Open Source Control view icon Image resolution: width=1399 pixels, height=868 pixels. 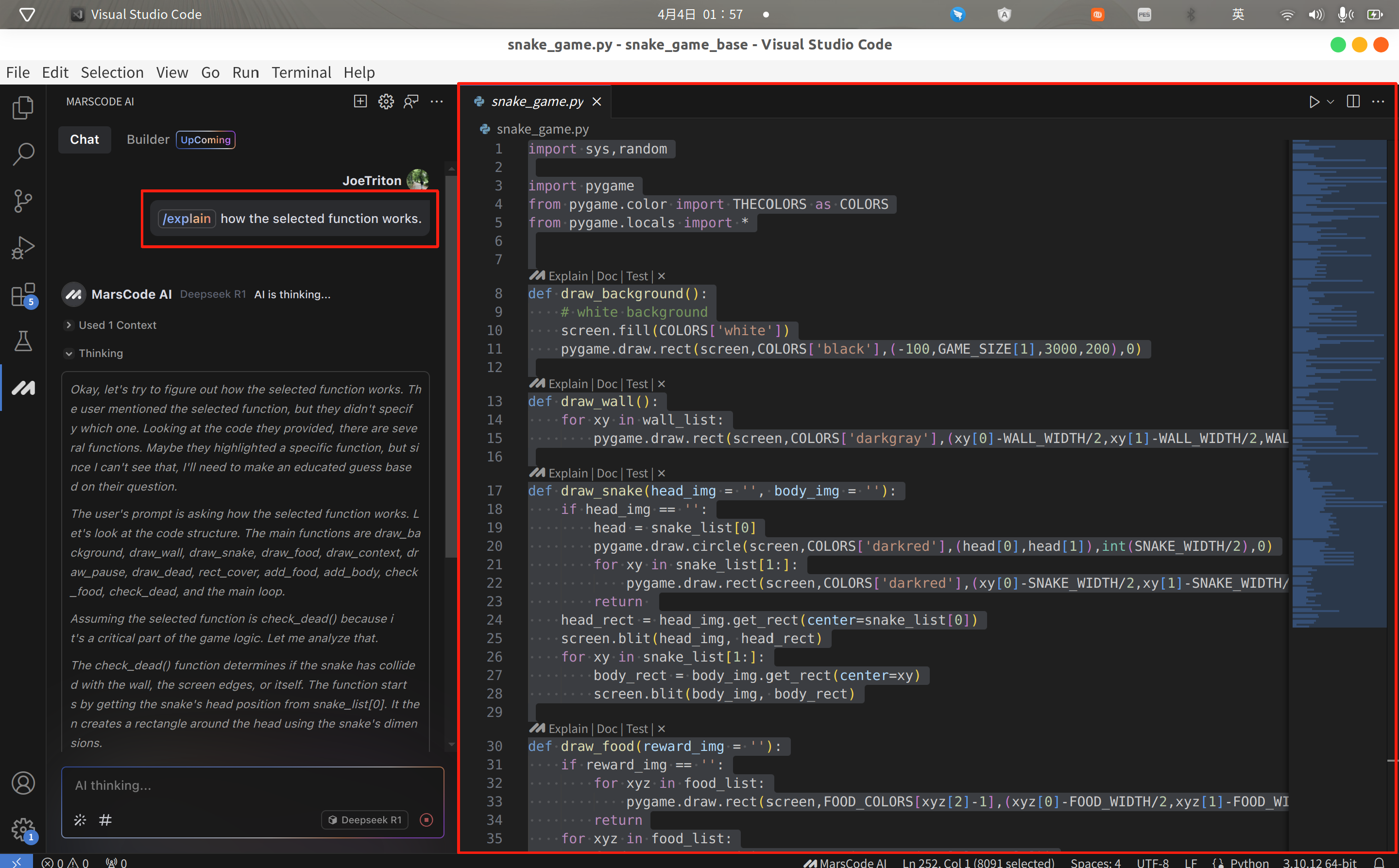pyautogui.click(x=23, y=201)
